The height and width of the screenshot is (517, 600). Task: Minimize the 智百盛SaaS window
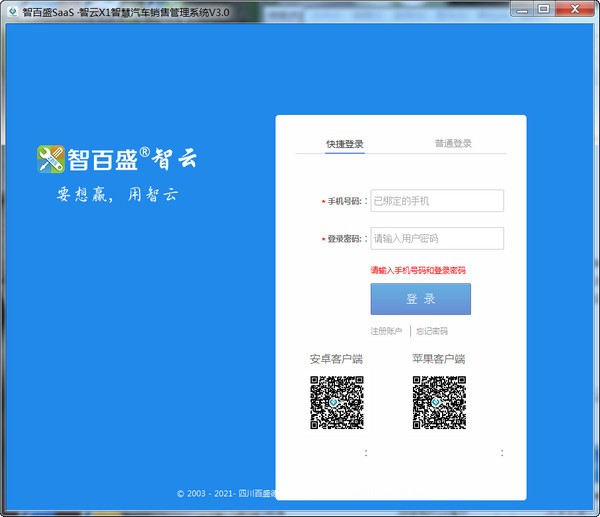522,9
